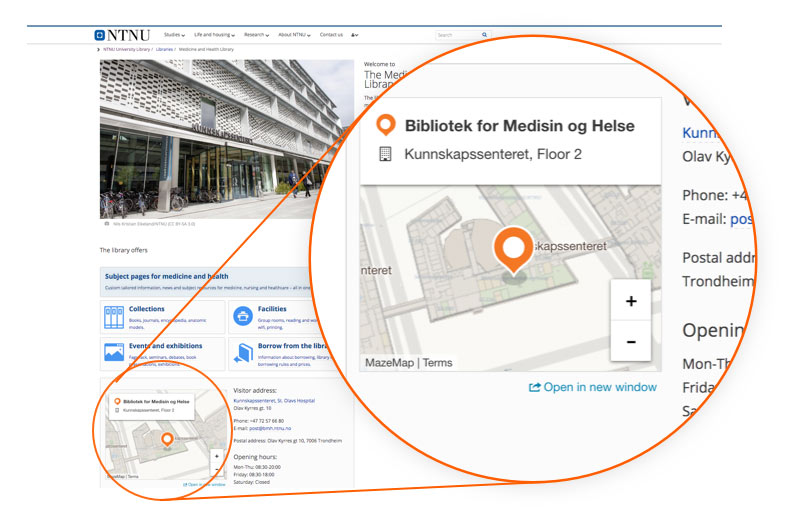Click the Collections bookshelf icon
802x514 pixels.
point(114,317)
